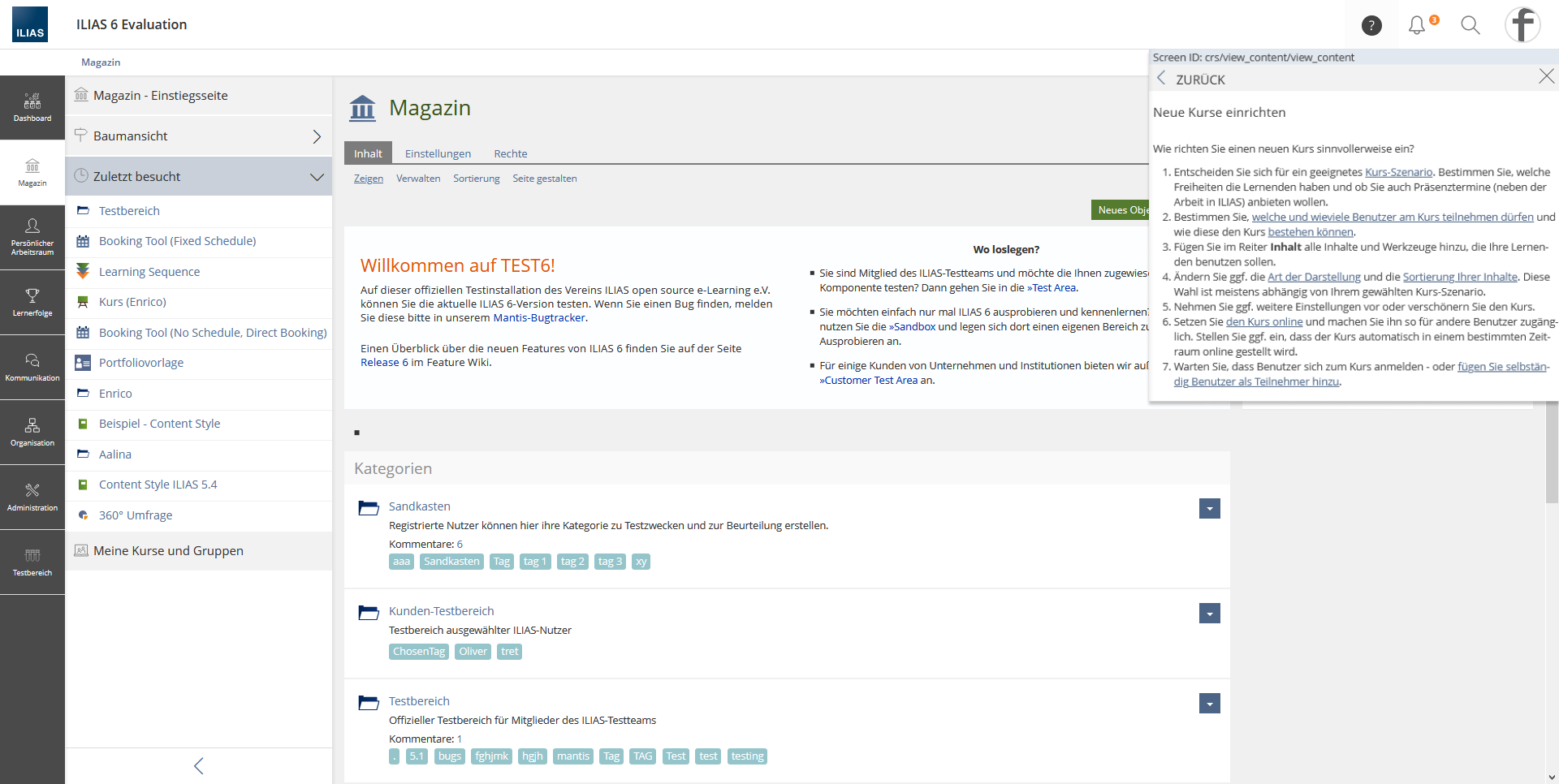The height and width of the screenshot is (784, 1559).
Task: Click the search magnifier icon
Action: pos(1470,26)
